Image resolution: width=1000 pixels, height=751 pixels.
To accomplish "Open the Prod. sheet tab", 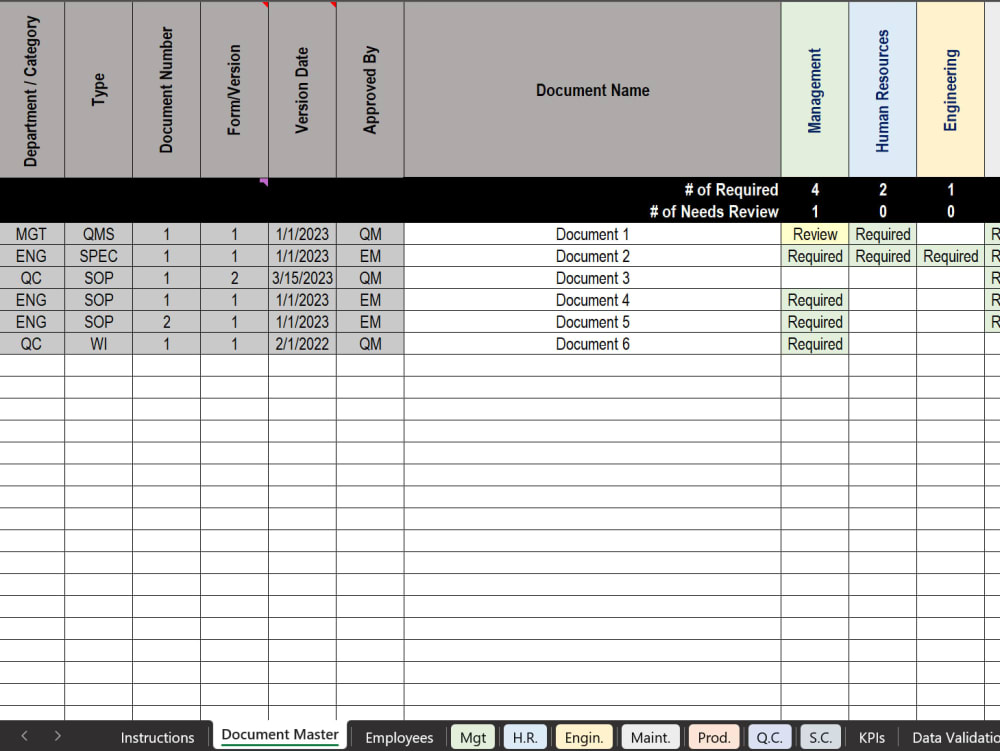I will [713, 737].
